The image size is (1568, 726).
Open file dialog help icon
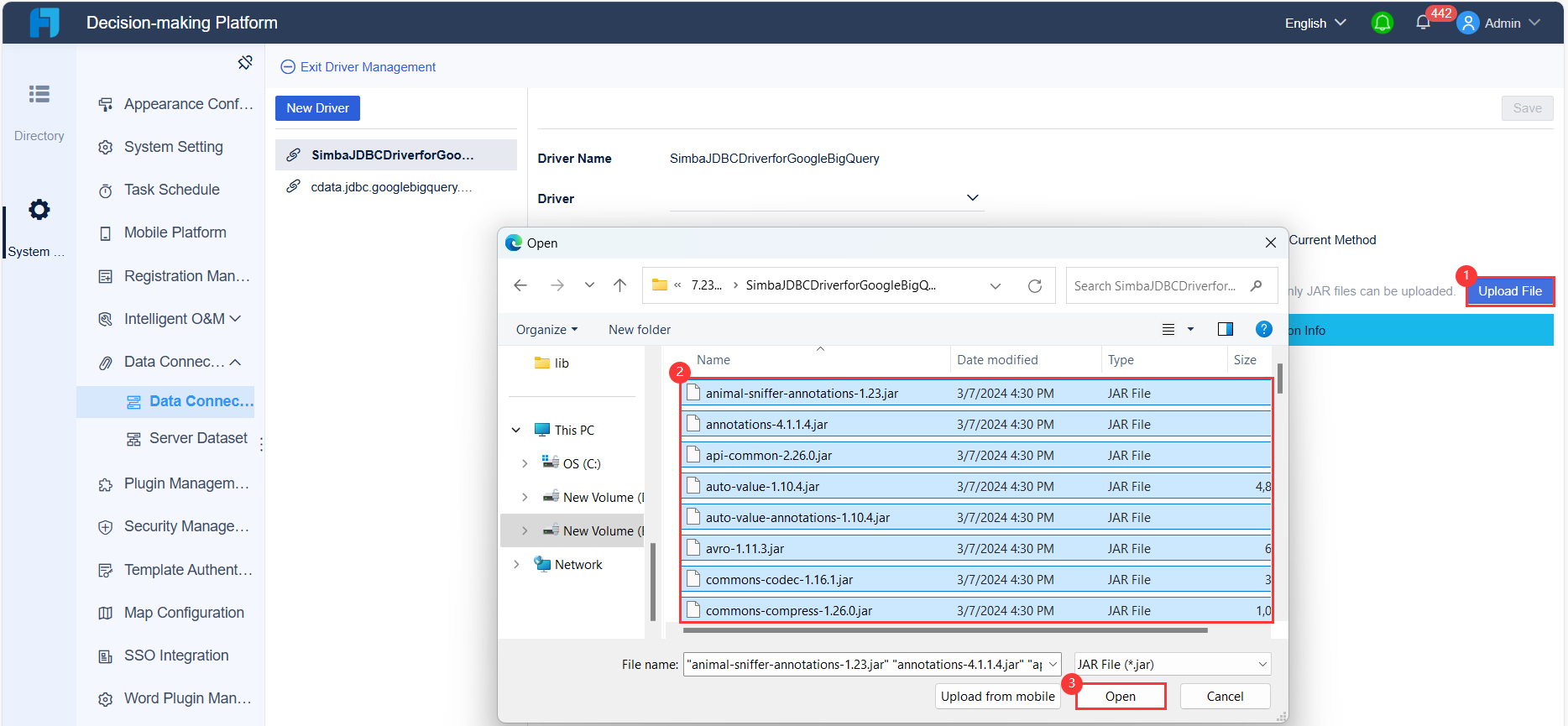(x=1264, y=329)
